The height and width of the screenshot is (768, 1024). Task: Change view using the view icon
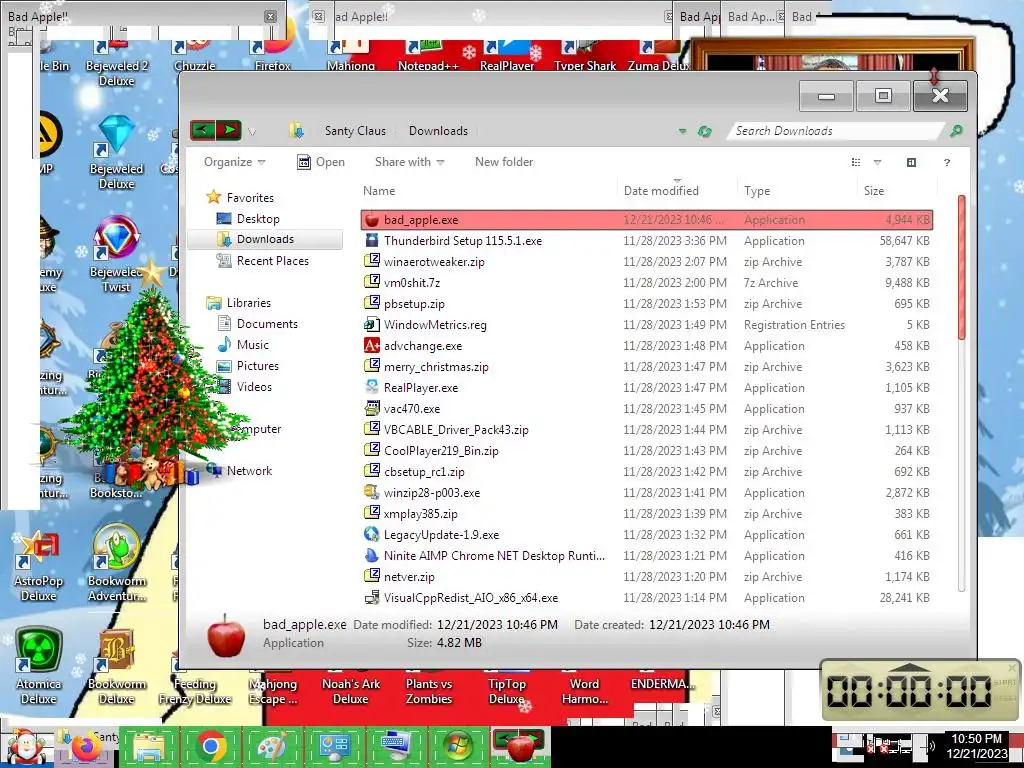pyautogui.click(x=856, y=162)
